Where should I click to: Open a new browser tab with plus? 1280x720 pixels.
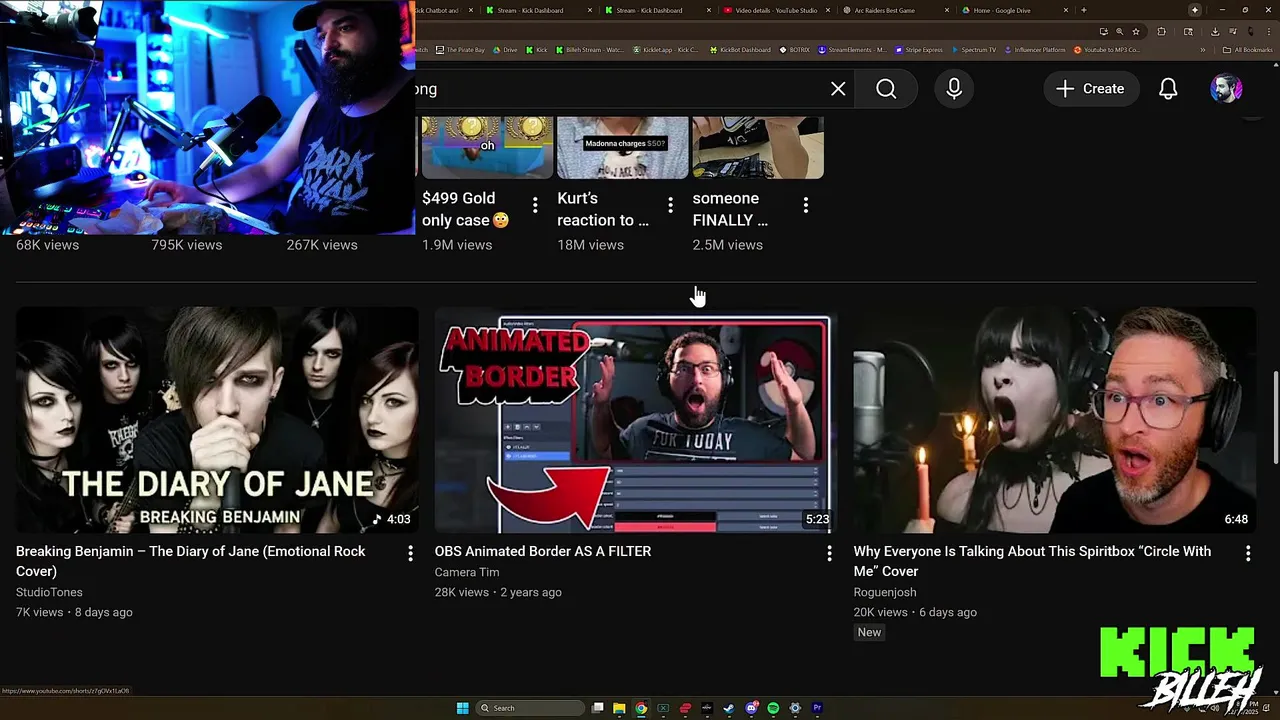(1084, 10)
